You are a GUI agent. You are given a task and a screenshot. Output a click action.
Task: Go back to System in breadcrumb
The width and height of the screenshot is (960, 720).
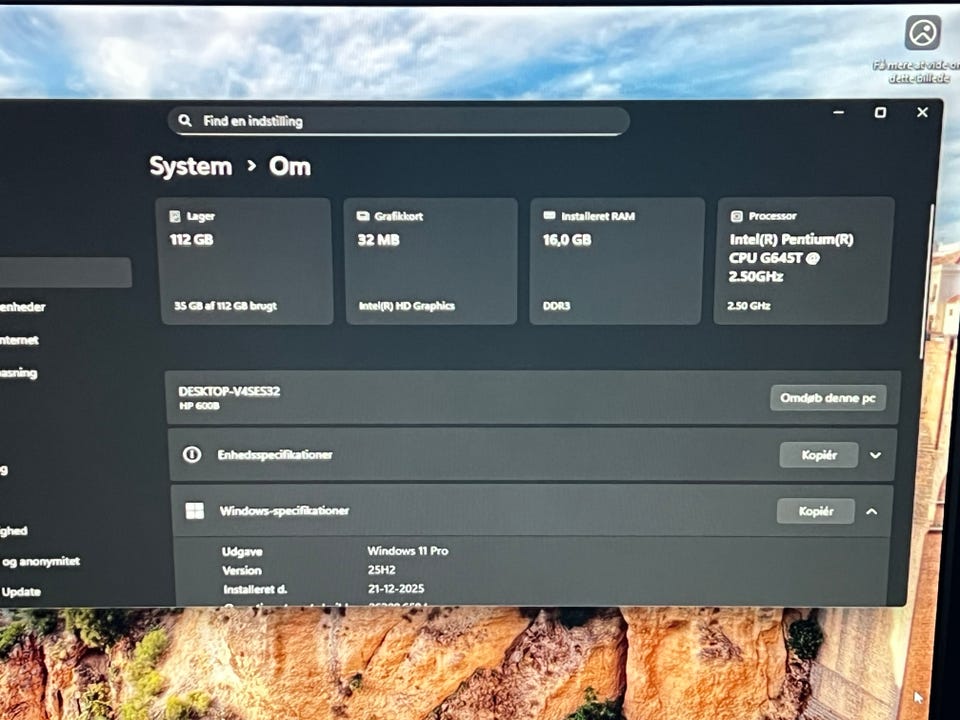click(x=190, y=167)
